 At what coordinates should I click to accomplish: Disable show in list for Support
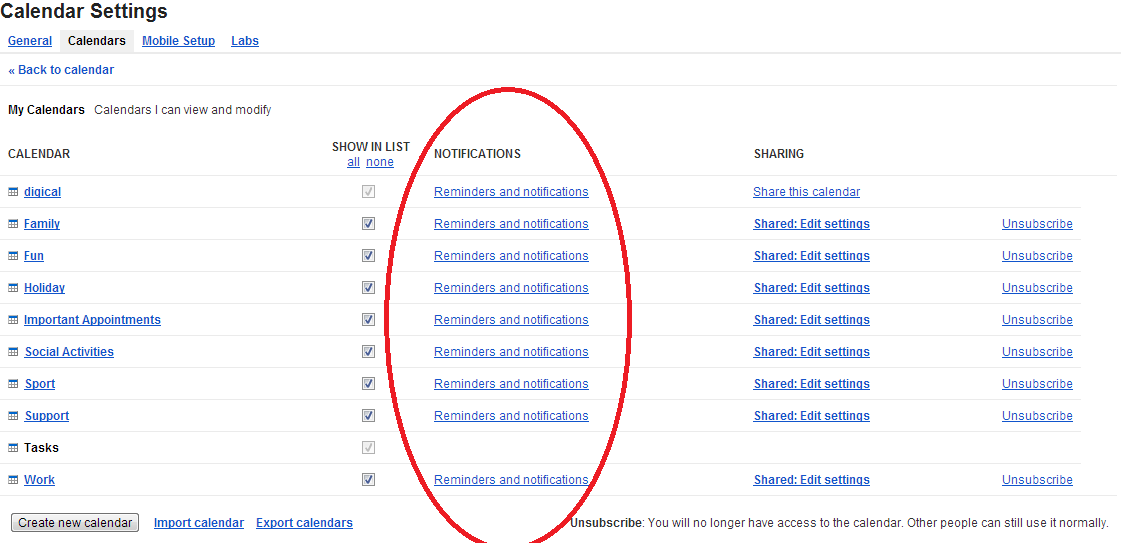[x=368, y=416]
